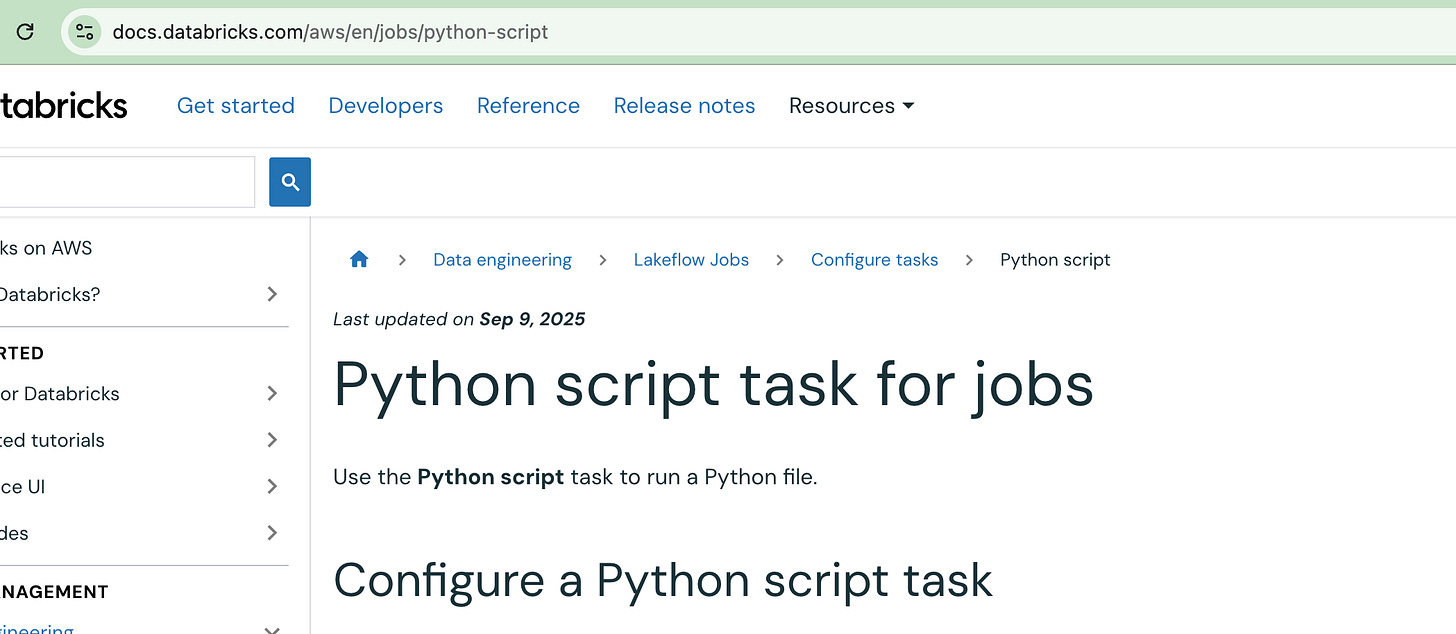
Task: Navigate to Data engineering breadcrumb
Action: click(x=502, y=260)
